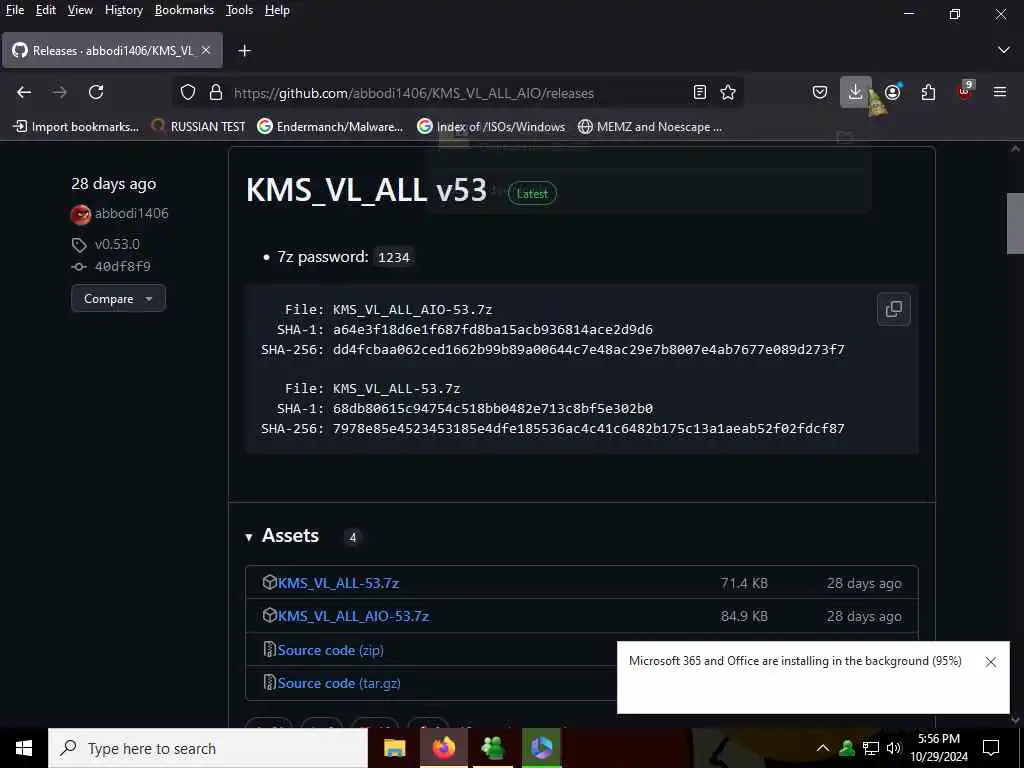Toggle reader view in the address bar
1024x768 pixels.
tap(699, 93)
